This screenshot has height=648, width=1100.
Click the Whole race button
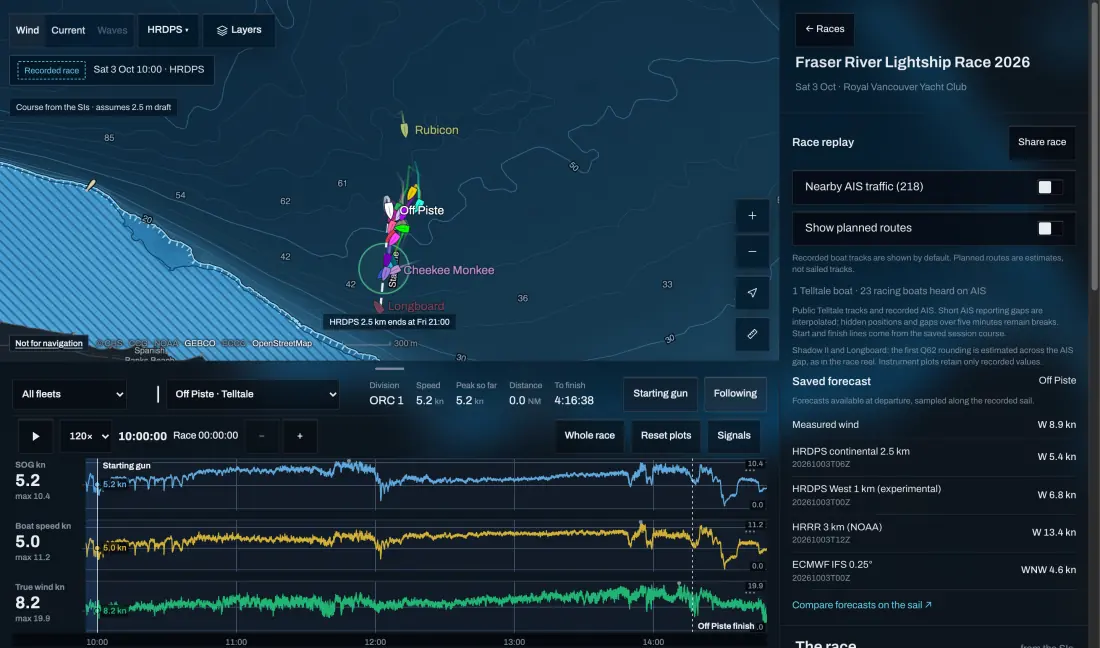(x=589, y=436)
